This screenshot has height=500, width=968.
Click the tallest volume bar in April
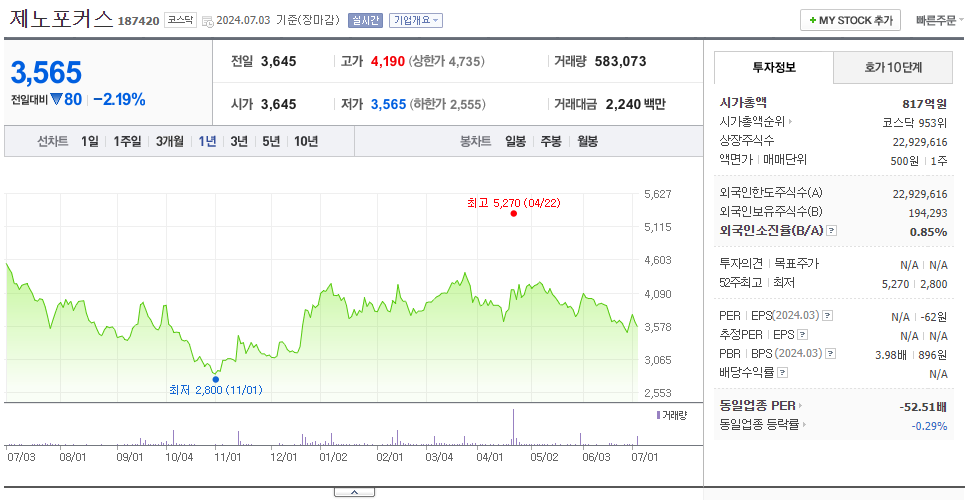pyautogui.click(x=513, y=427)
